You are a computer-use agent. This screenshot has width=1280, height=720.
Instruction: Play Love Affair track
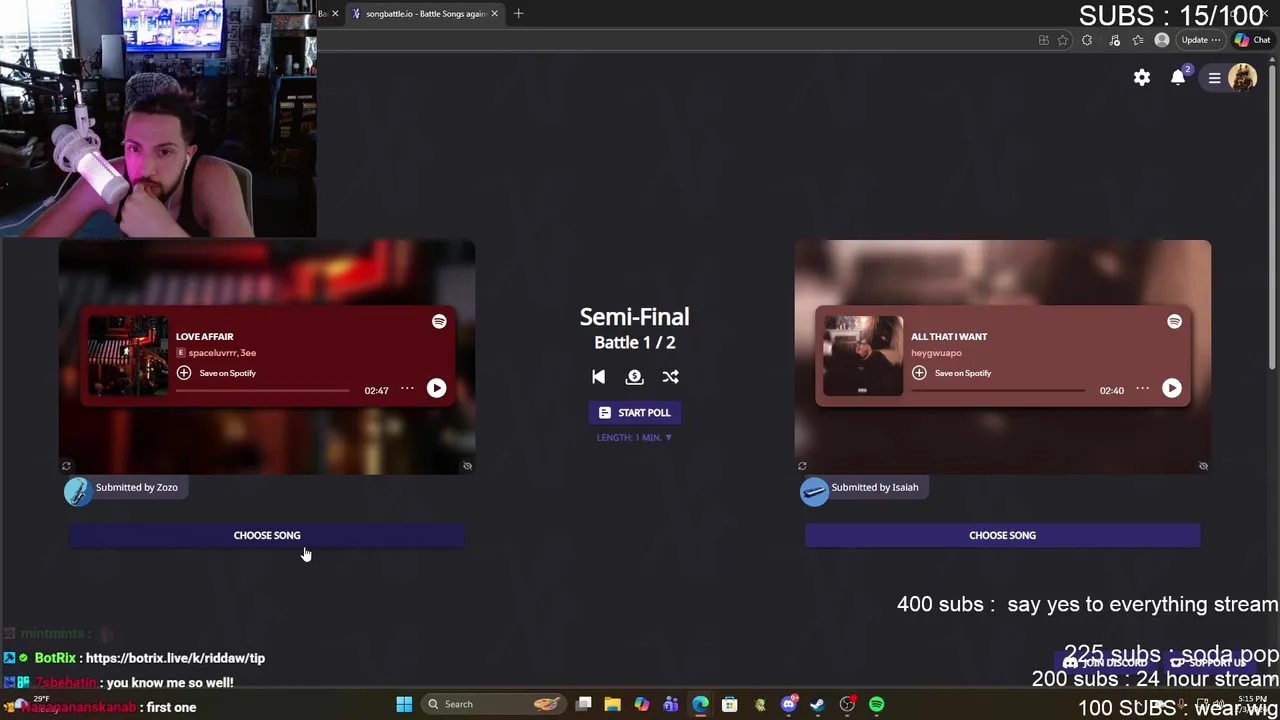pos(436,388)
